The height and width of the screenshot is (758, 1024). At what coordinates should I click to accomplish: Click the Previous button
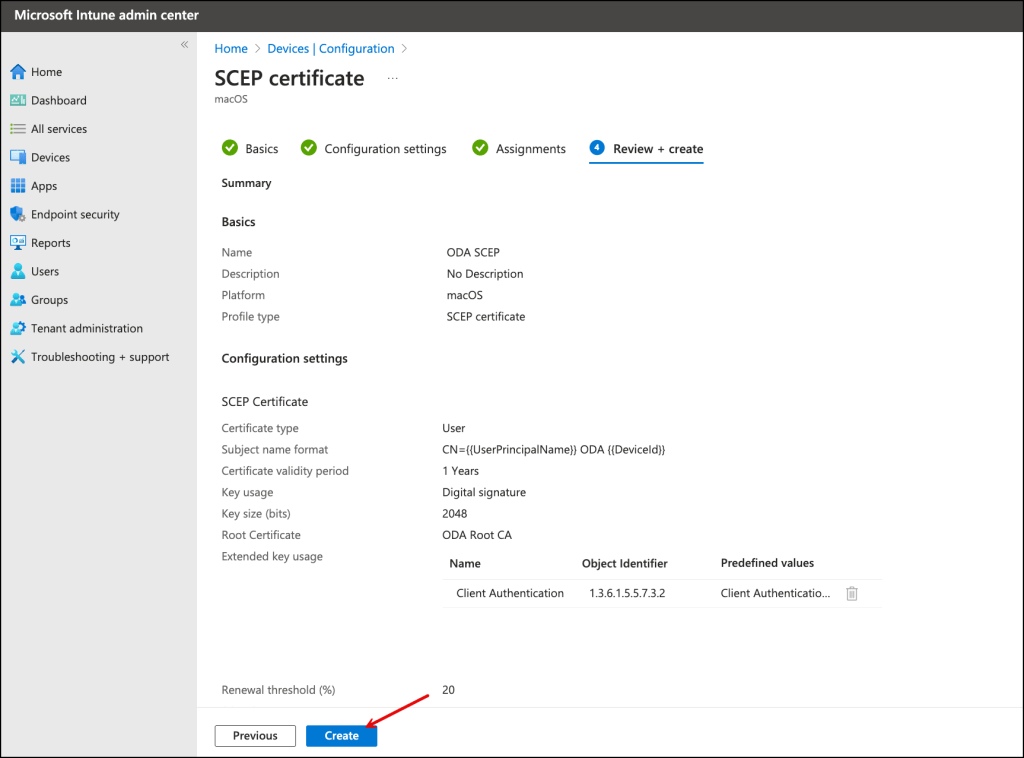click(x=255, y=736)
